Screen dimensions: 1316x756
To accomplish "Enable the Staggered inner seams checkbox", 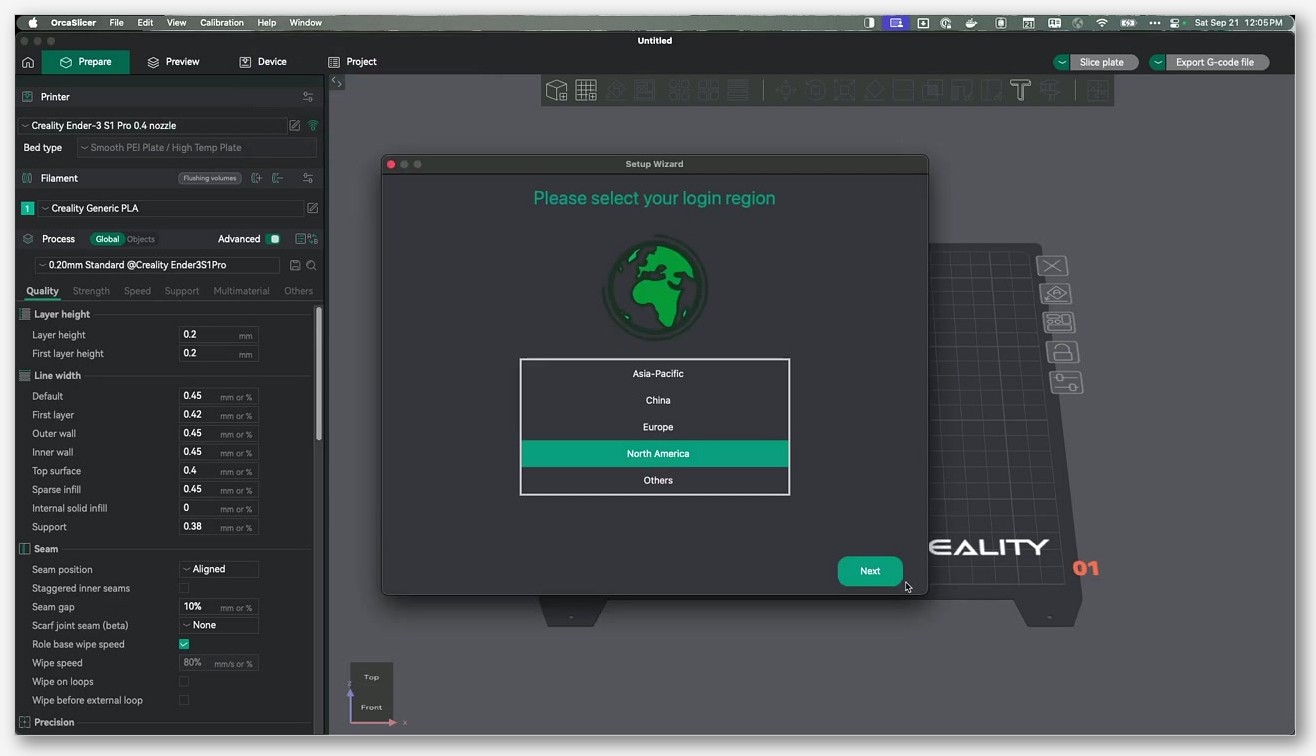I will tap(184, 588).
